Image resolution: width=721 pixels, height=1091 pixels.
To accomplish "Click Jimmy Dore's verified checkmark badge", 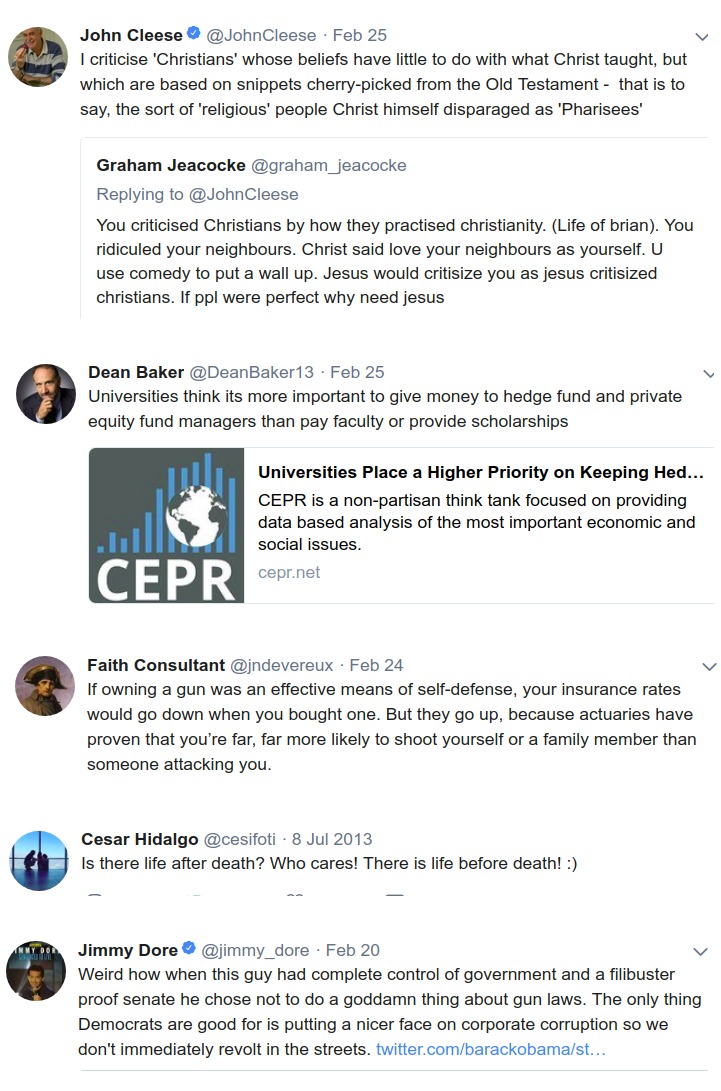I will (188, 950).
